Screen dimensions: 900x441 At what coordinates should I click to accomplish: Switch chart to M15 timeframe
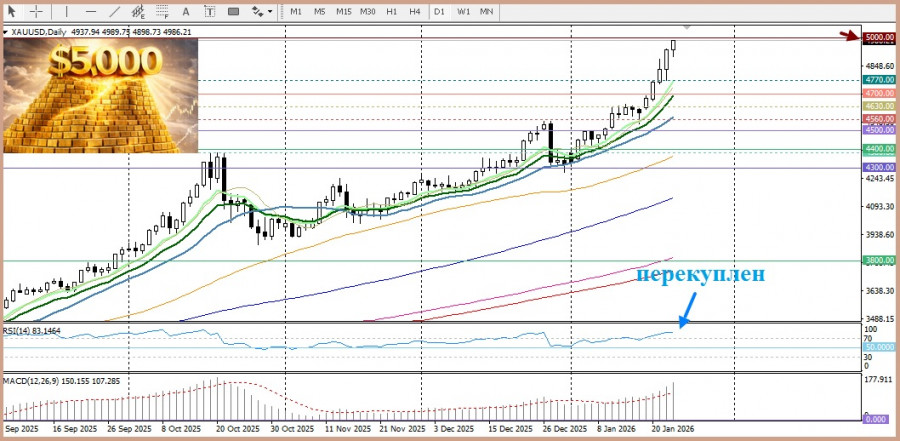(344, 11)
